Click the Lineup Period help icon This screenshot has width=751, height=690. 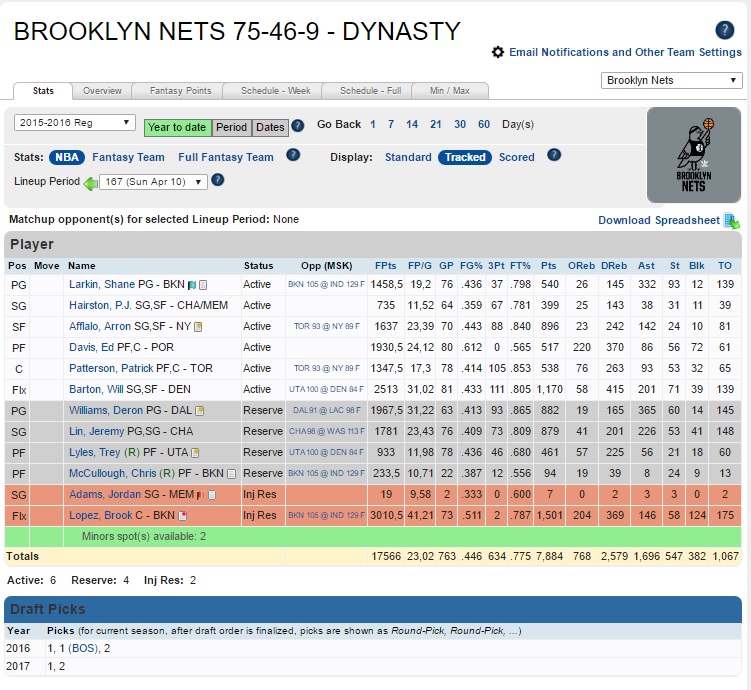pyautogui.click(x=217, y=180)
